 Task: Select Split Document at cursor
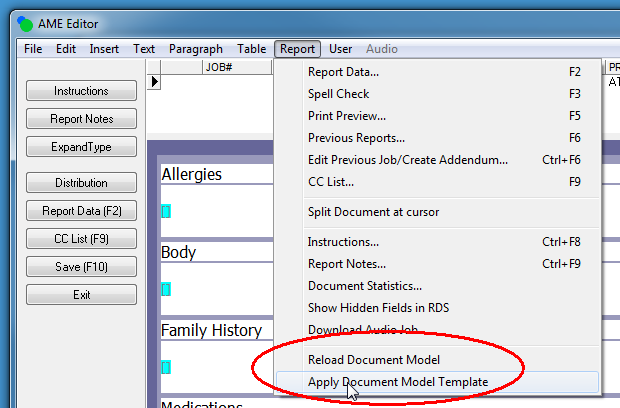click(x=373, y=212)
